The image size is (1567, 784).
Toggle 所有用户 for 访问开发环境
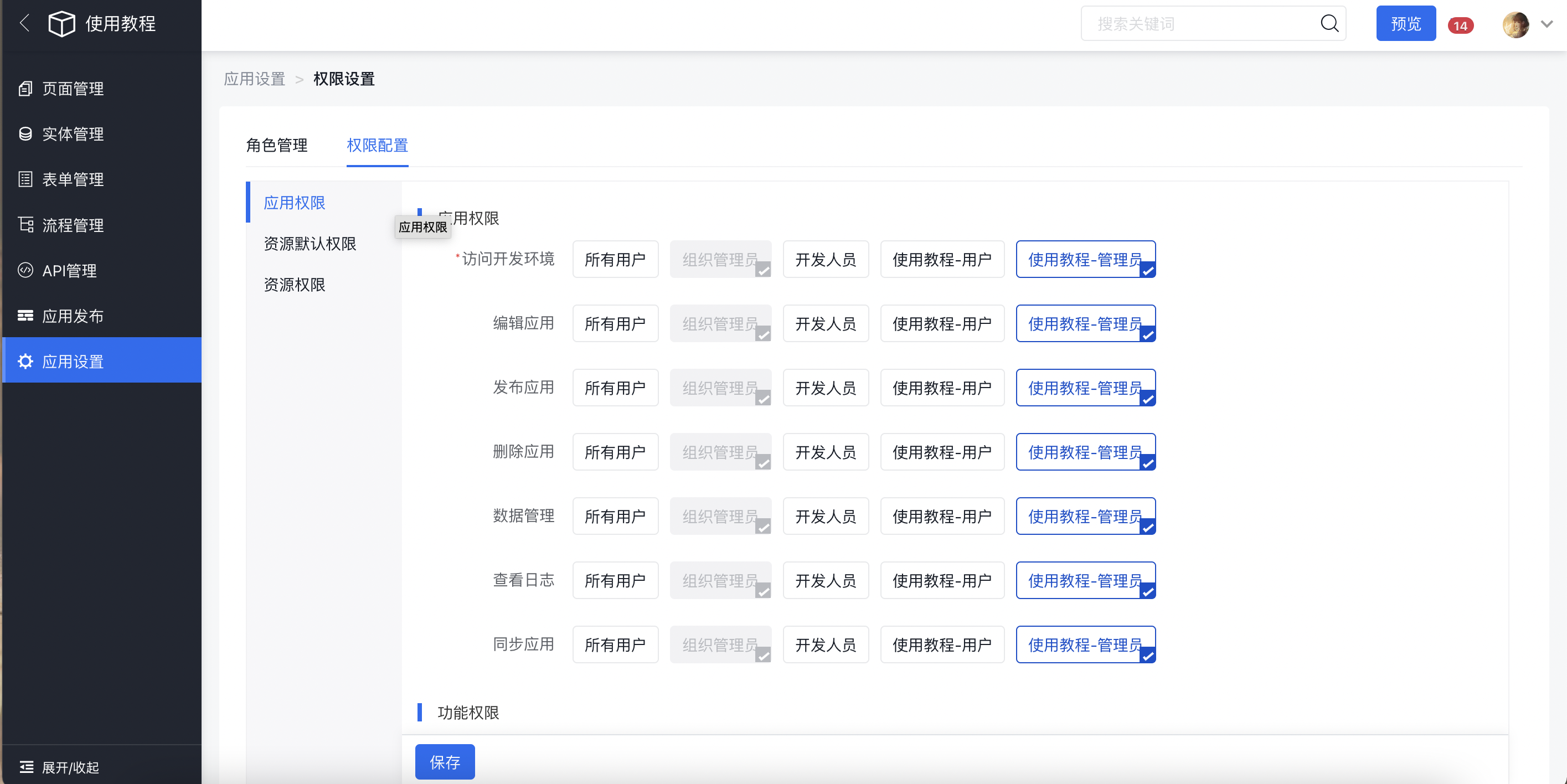(x=615, y=260)
